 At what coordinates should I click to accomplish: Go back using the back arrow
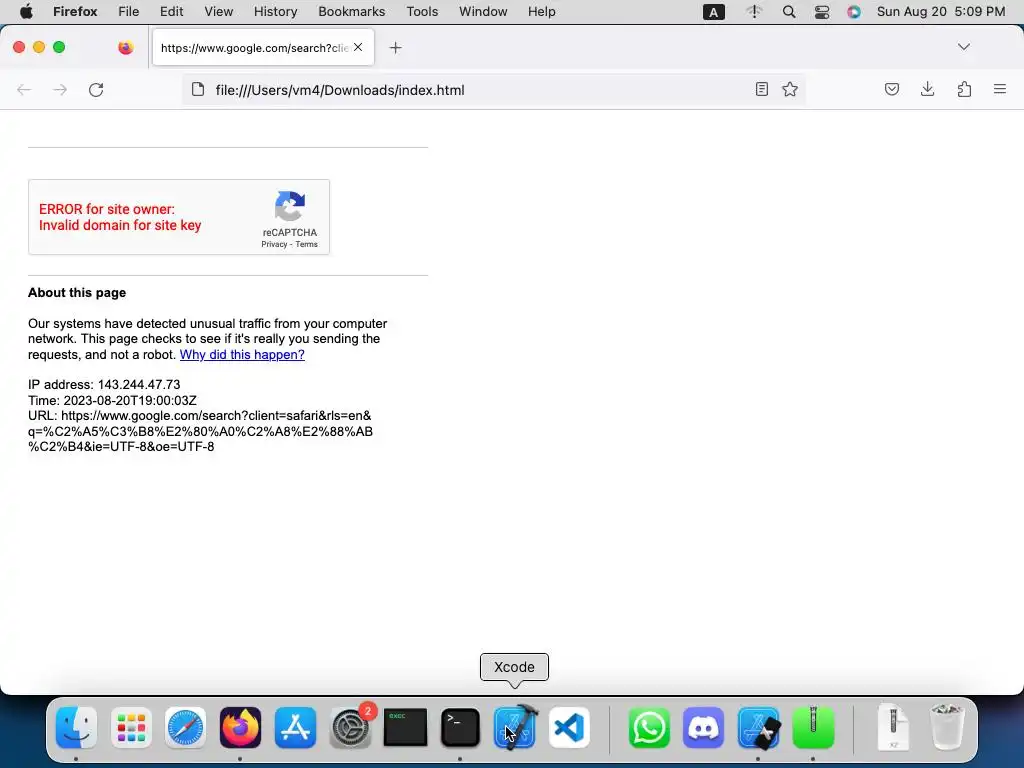[x=24, y=90]
